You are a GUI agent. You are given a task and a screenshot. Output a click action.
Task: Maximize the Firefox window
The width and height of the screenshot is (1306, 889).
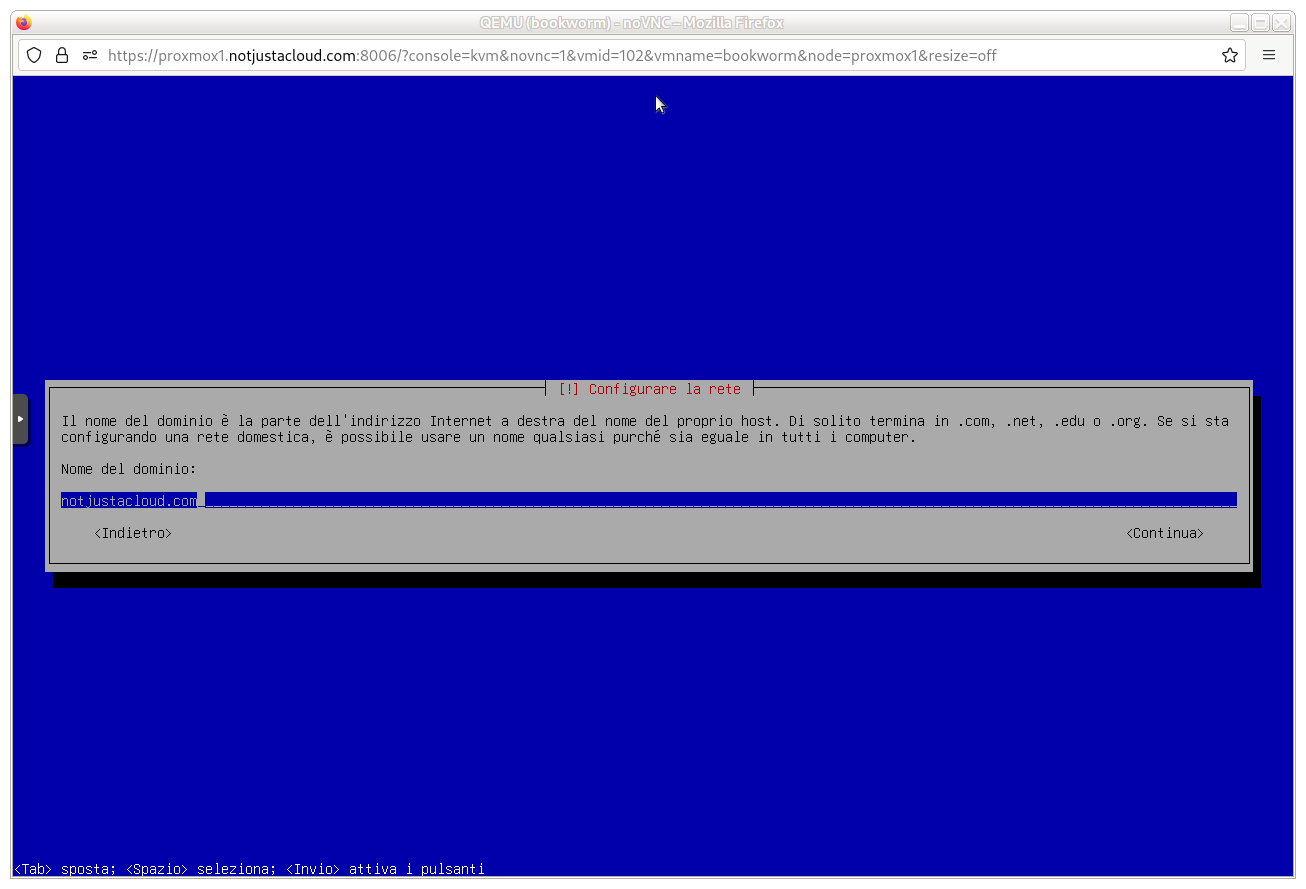[x=1260, y=22]
